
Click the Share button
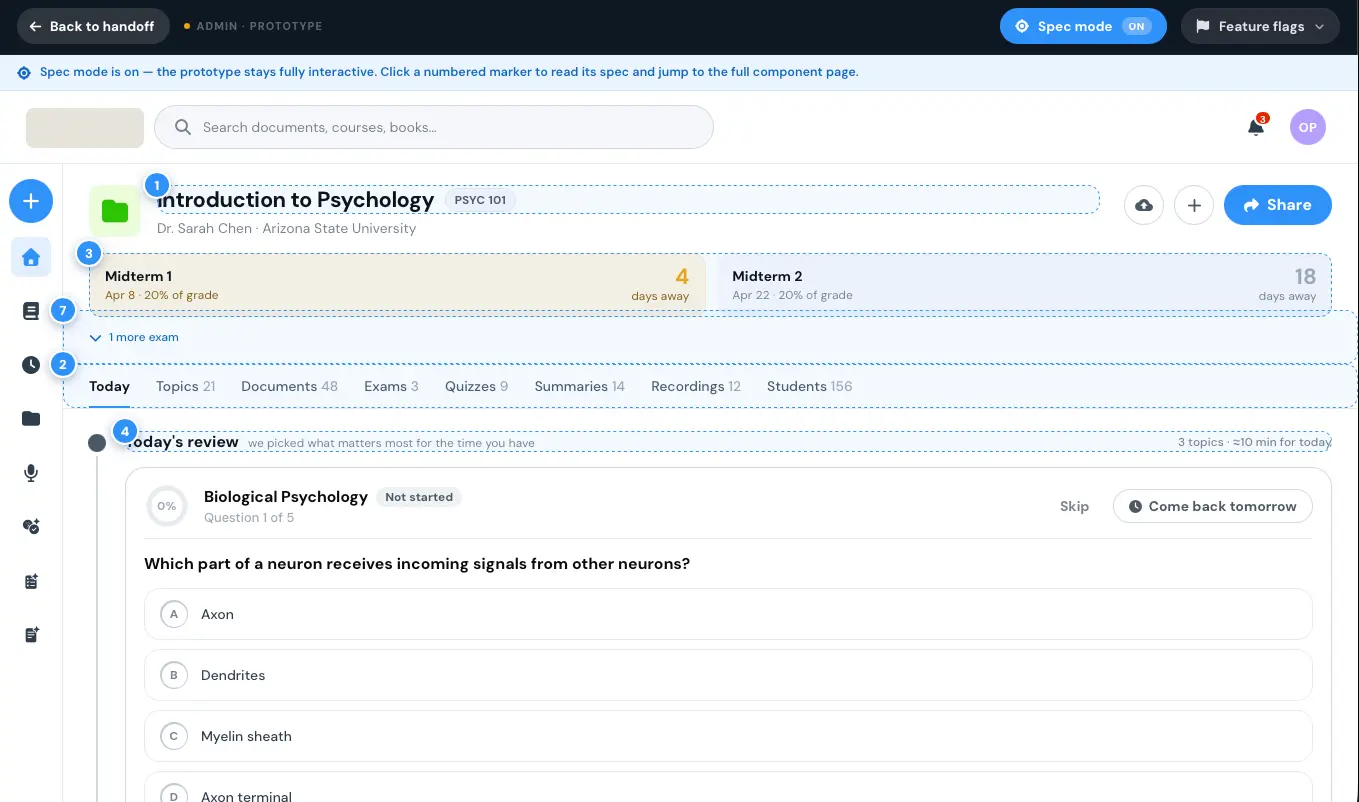pyautogui.click(x=1277, y=205)
